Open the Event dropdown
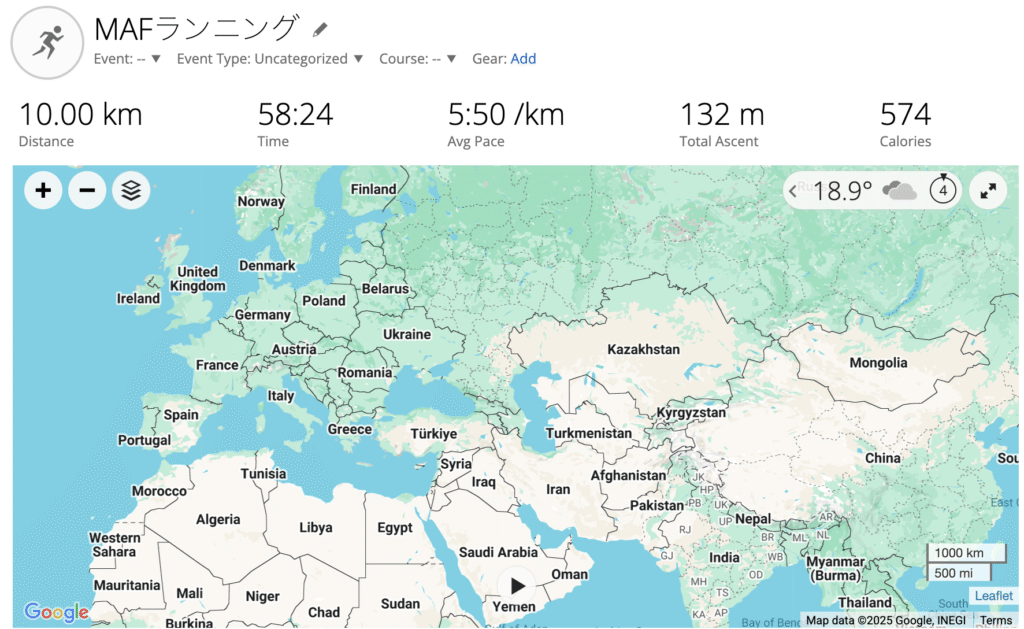This screenshot has width=1024, height=629. pyautogui.click(x=127, y=59)
